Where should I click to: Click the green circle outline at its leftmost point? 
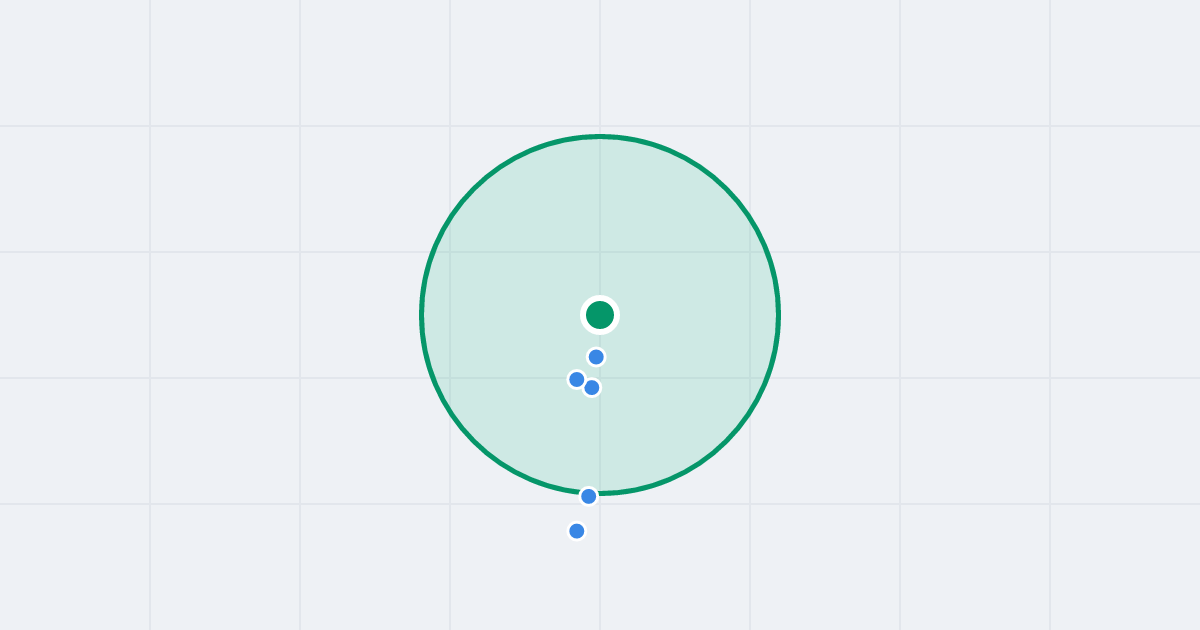click(421, 315)
